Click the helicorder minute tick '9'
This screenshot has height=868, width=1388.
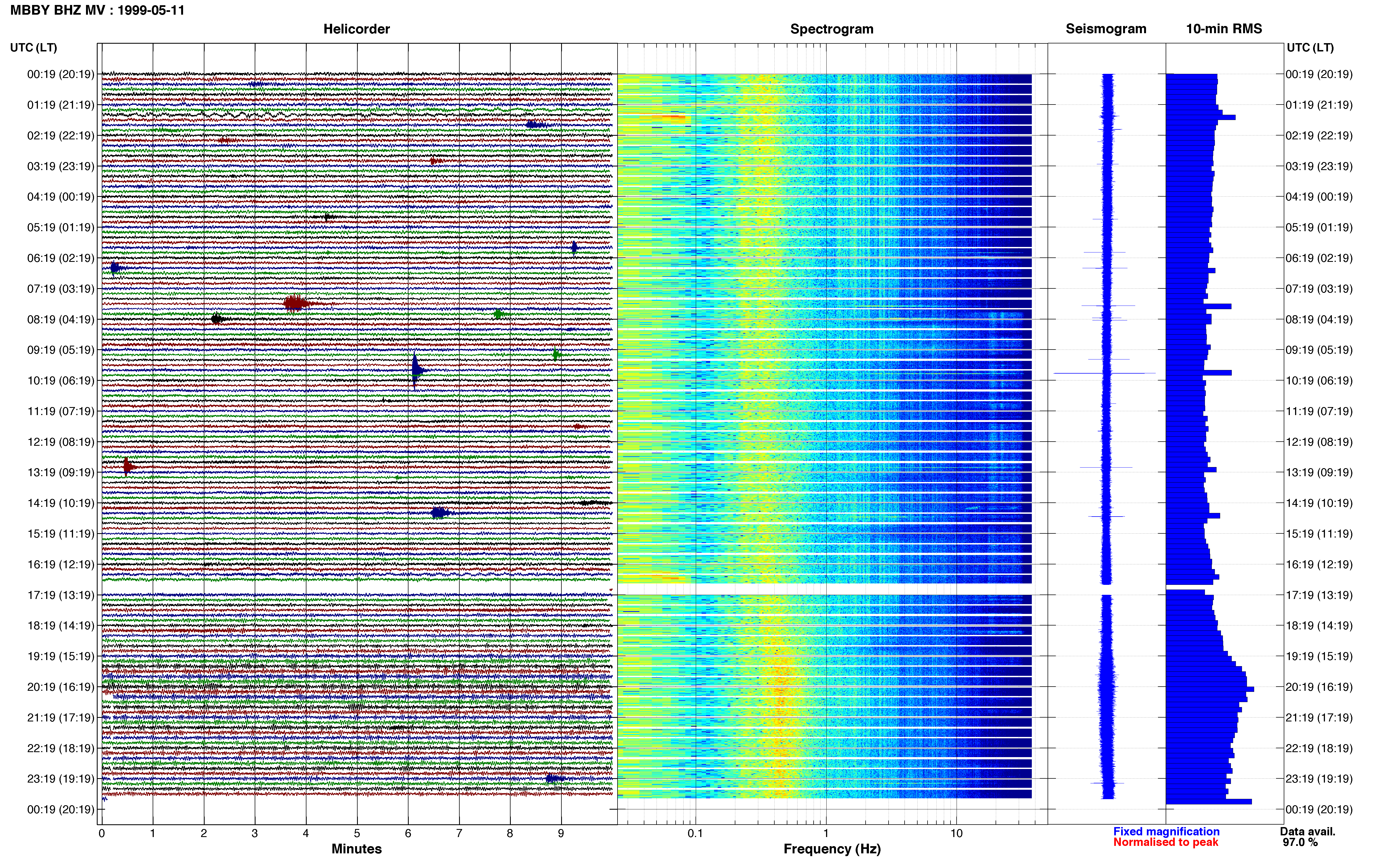561,833
